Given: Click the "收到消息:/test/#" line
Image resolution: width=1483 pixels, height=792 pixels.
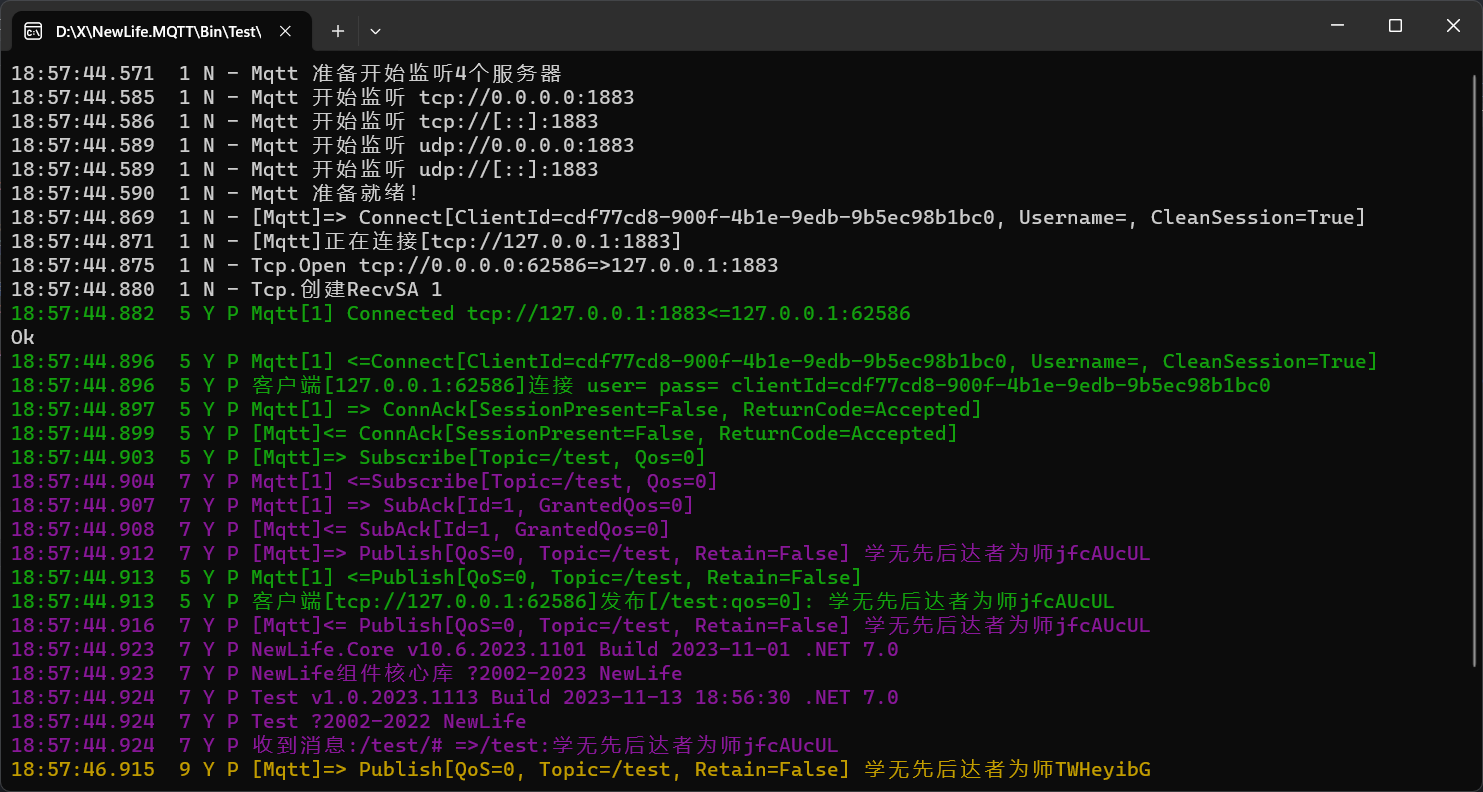Looking at the screenshot, I should (425, 745).
